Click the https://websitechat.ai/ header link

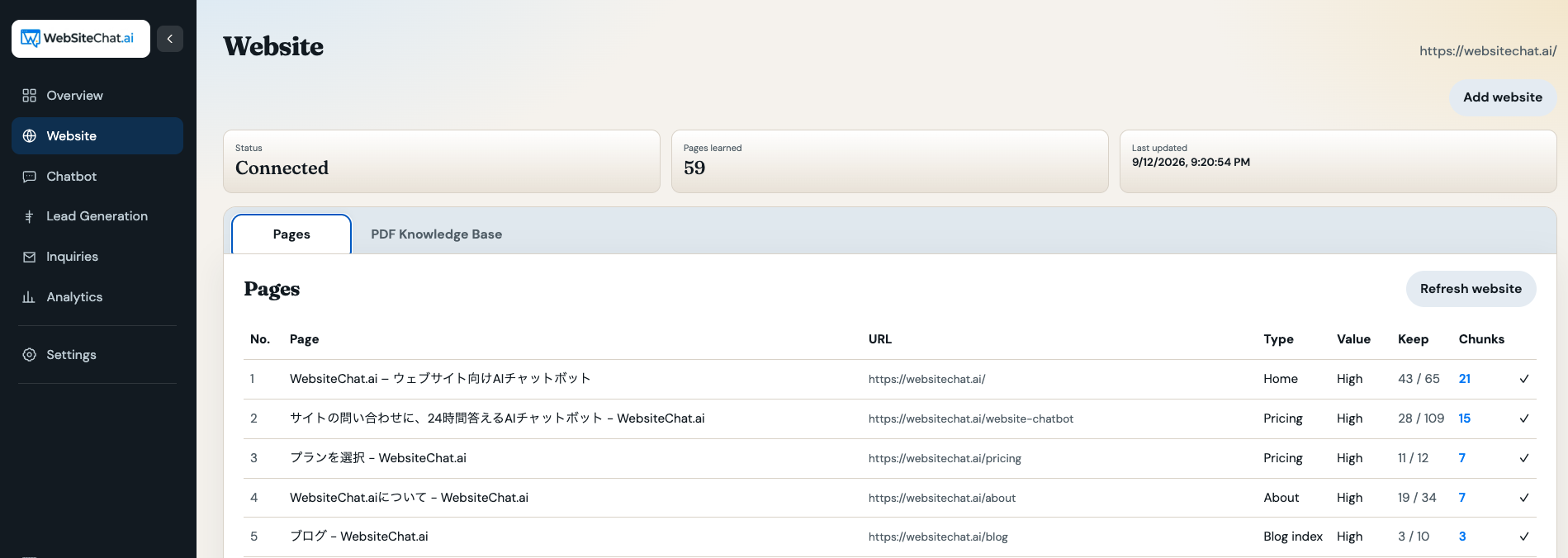[1488, 51]
